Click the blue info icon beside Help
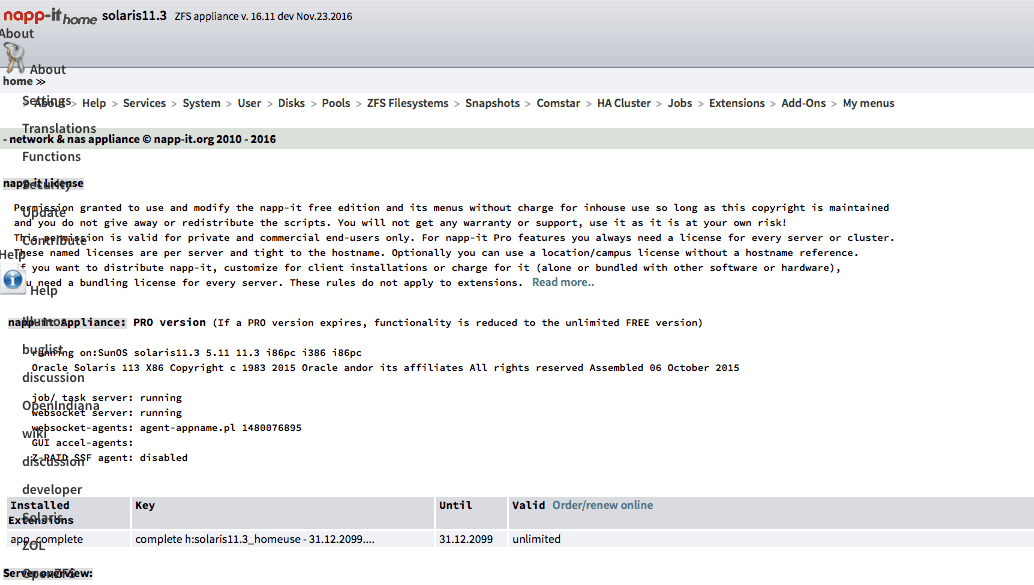This screenshot has height=585, width=1034. (x=13, y=280)
